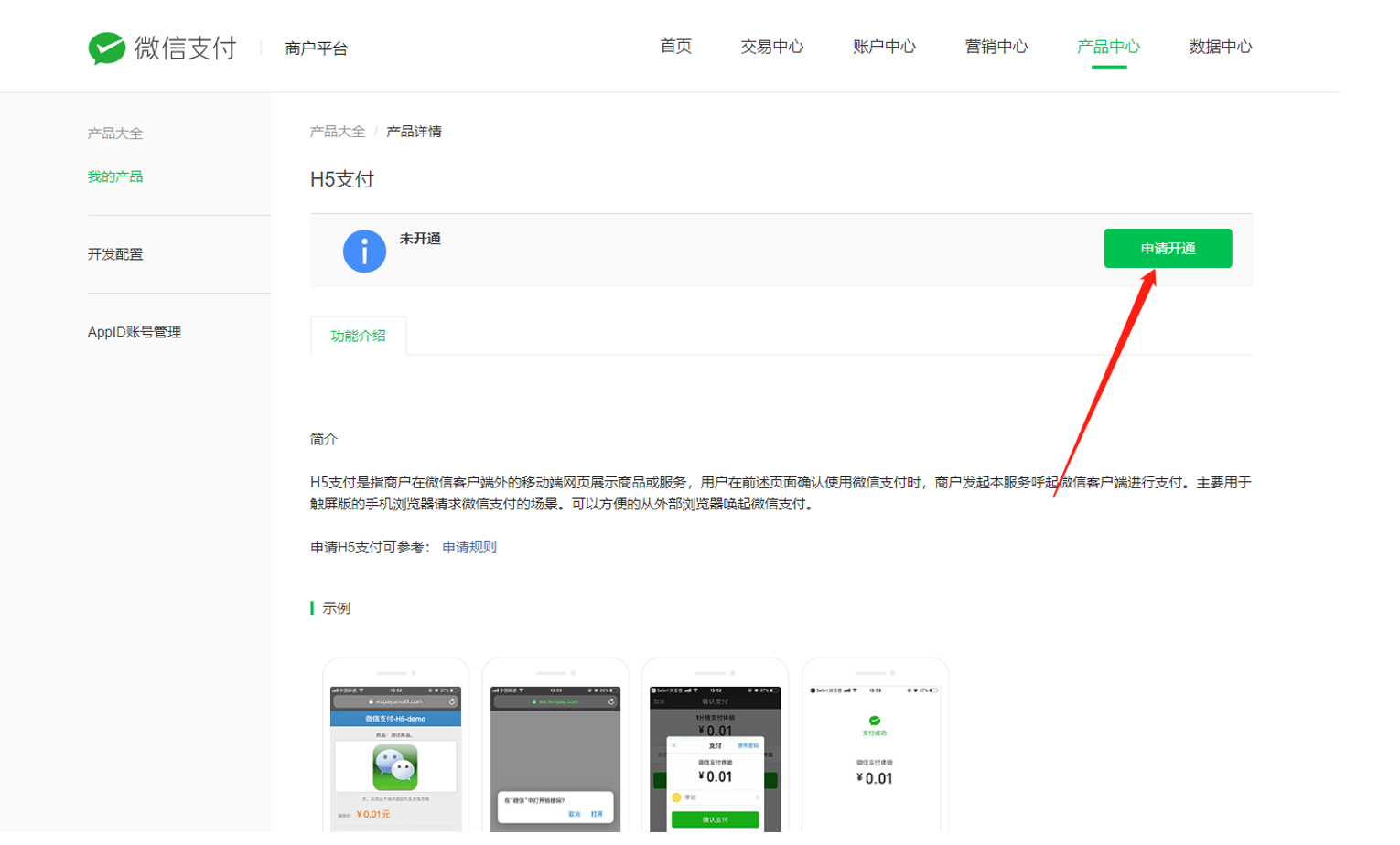Image resolution: width=1400 pixels, height=845 pixels.
Task: Switch to the 功能介绍 tab
Action: point(358,336)
